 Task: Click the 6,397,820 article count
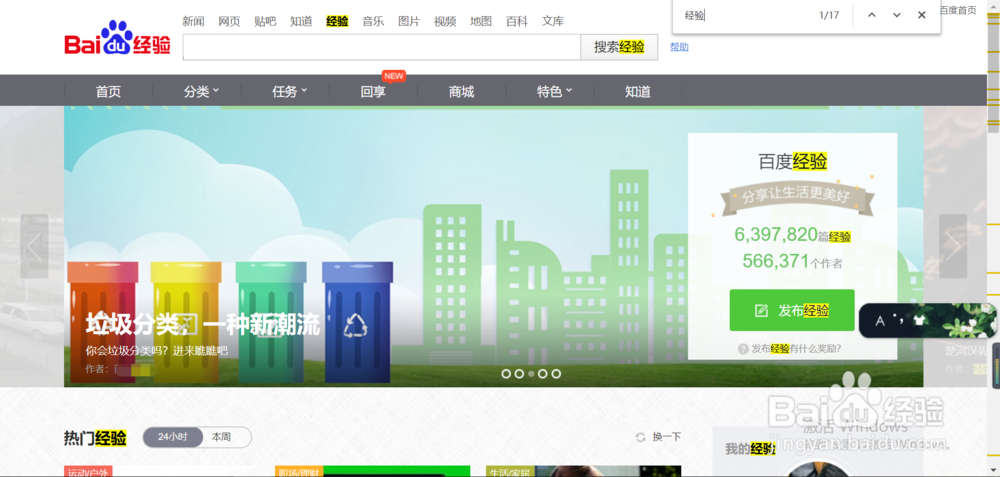coord(776,235)
